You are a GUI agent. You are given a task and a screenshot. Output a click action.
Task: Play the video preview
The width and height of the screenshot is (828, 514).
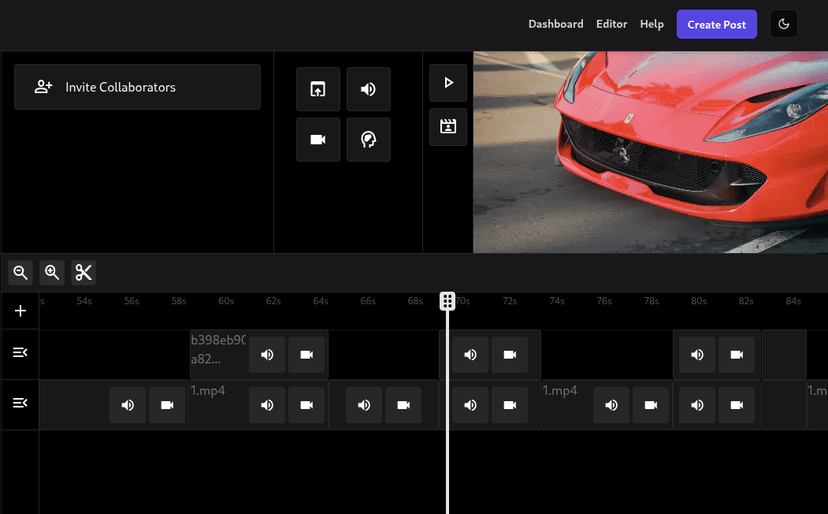pos(448,83)
